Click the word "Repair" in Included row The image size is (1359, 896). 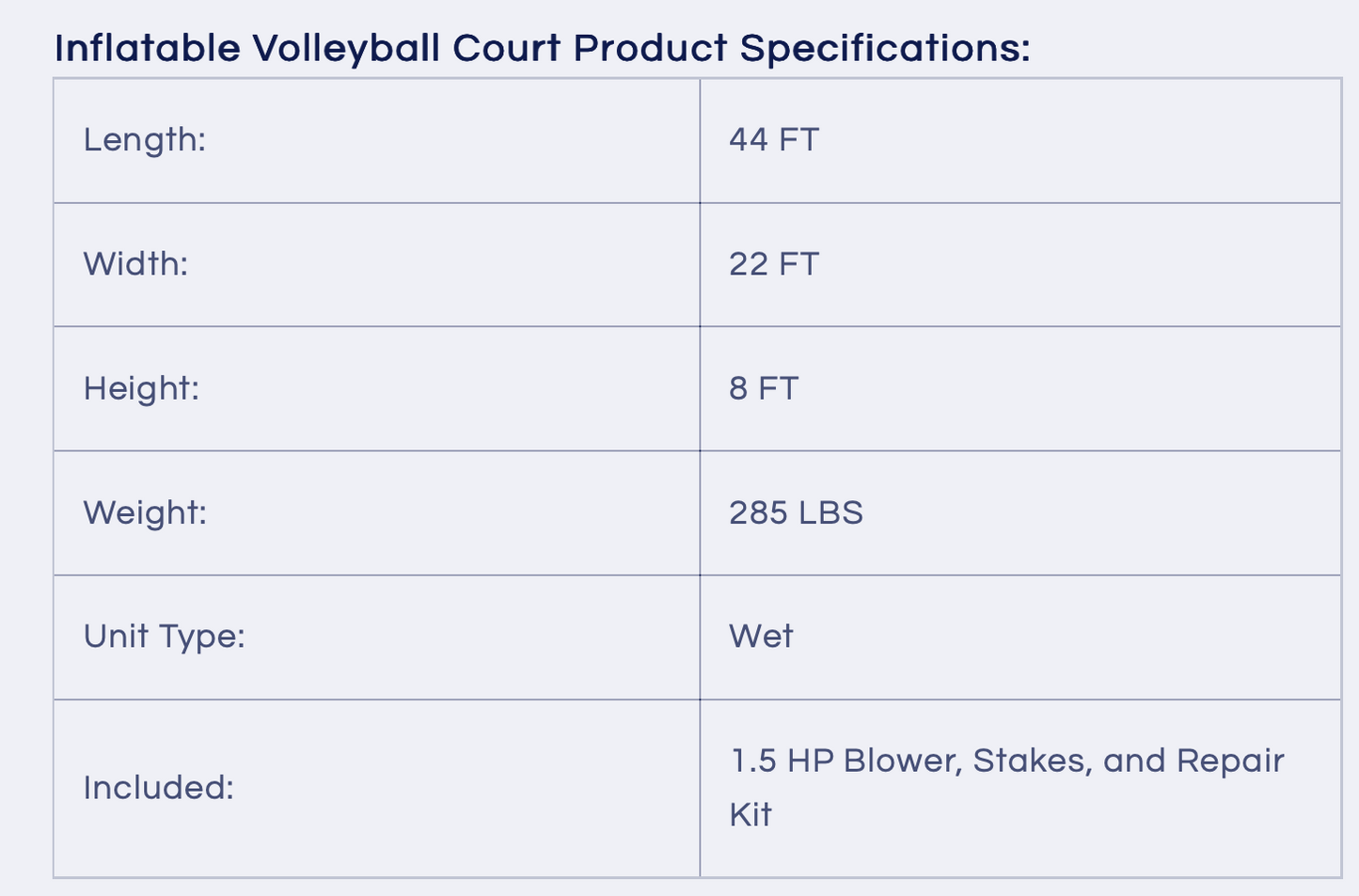tap(1230, 761)
